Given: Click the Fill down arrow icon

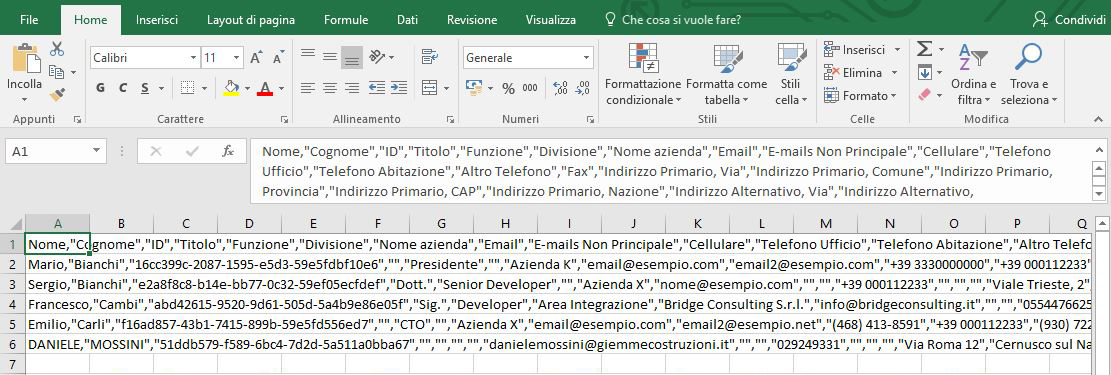Looking at the screenshot, I should 925,72.
